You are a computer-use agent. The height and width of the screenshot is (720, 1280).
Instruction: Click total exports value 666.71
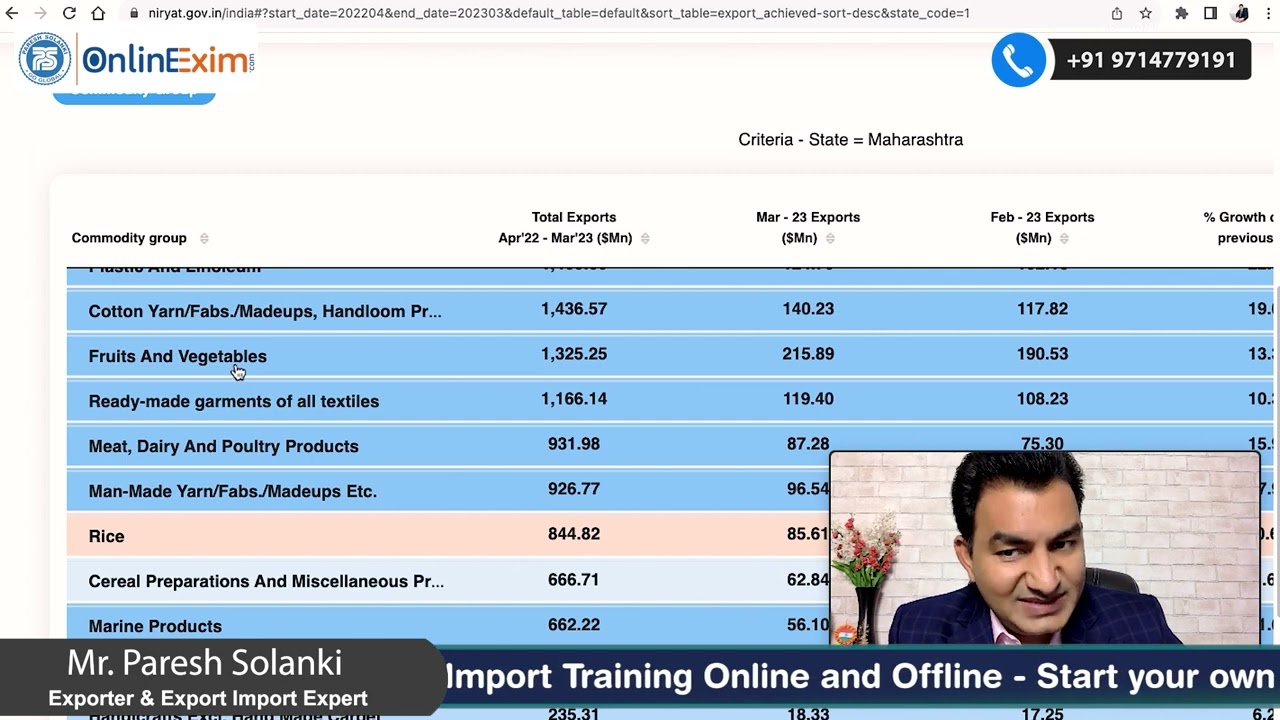[x=574, y=580]
